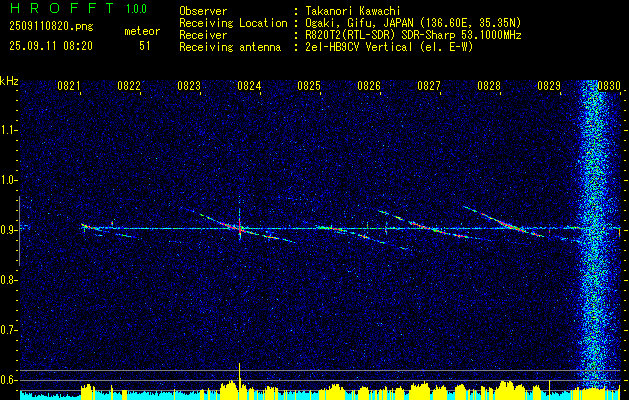This screenshot has height=400, width=629.
Task: Click the 0825 time marker
Action: (x=309, y=86)
